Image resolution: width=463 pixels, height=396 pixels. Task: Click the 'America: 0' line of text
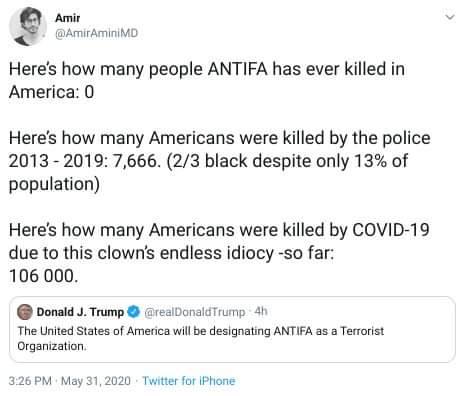pos(52,92)
